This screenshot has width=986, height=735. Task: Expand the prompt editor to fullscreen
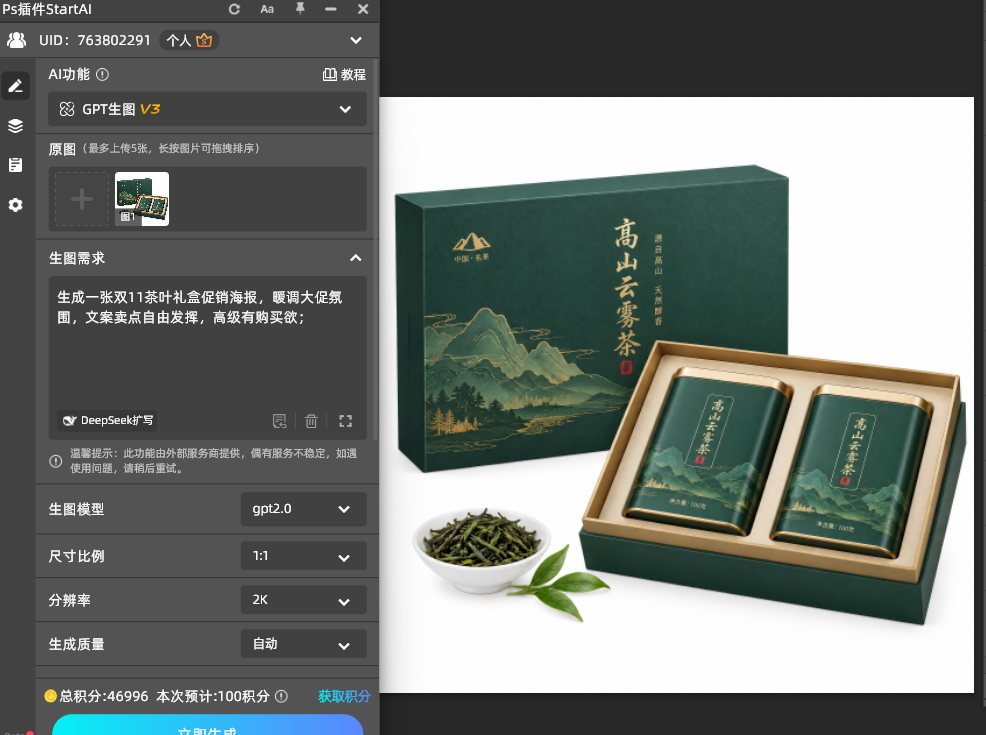(x=345, y=421)
